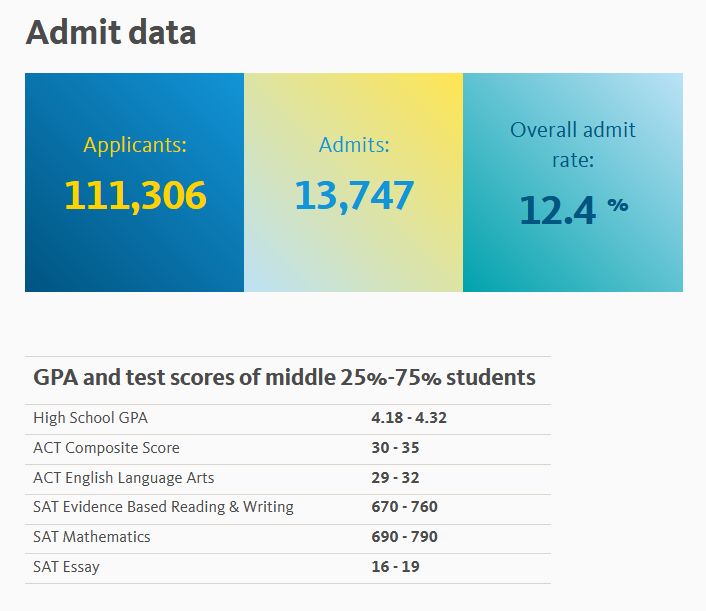706x611 pixels.
Task: Select SAT Evidence Based Reading & Writing label
Action: 163,507
